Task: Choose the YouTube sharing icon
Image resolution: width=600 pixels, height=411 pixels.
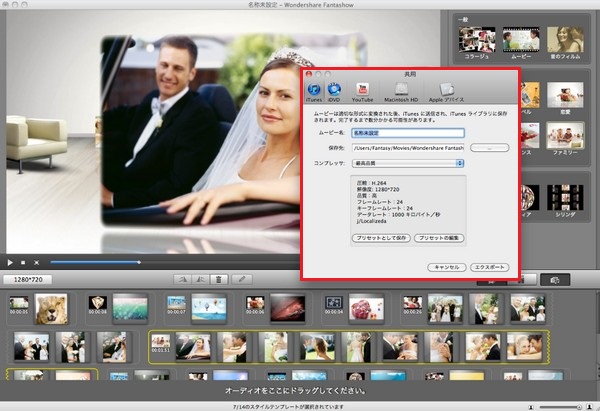Action: [x=362, y=92]
